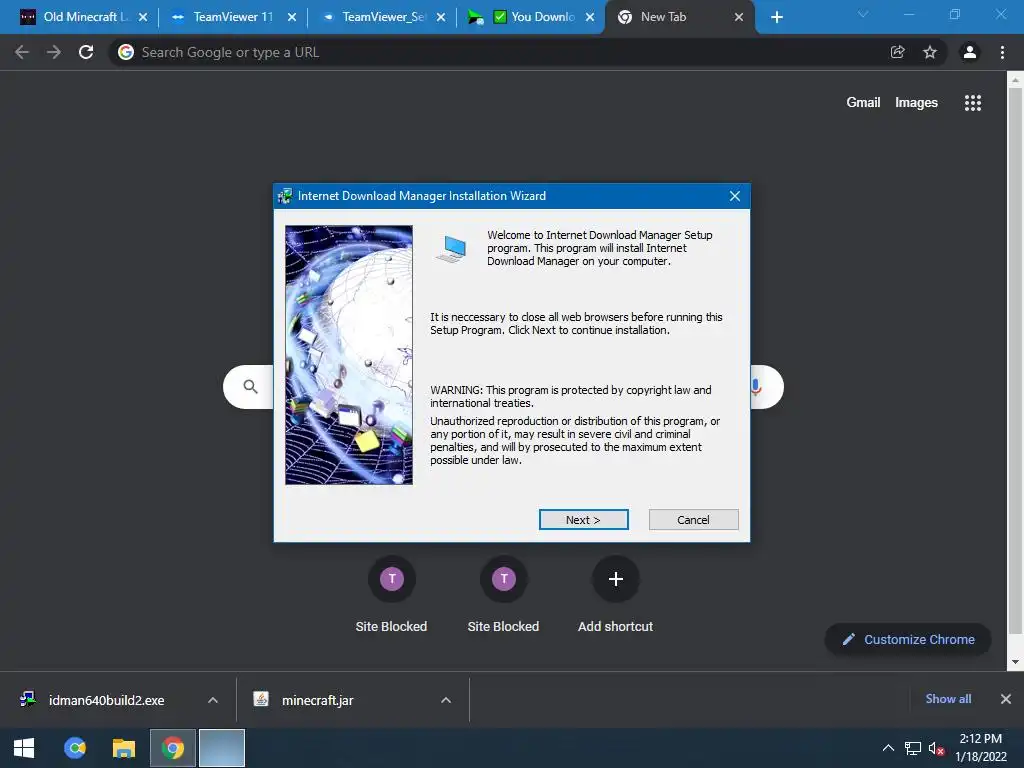Open the second Site Blocked shortcut
This screenshot has width=1024, height=768.
tap(504, 595)
